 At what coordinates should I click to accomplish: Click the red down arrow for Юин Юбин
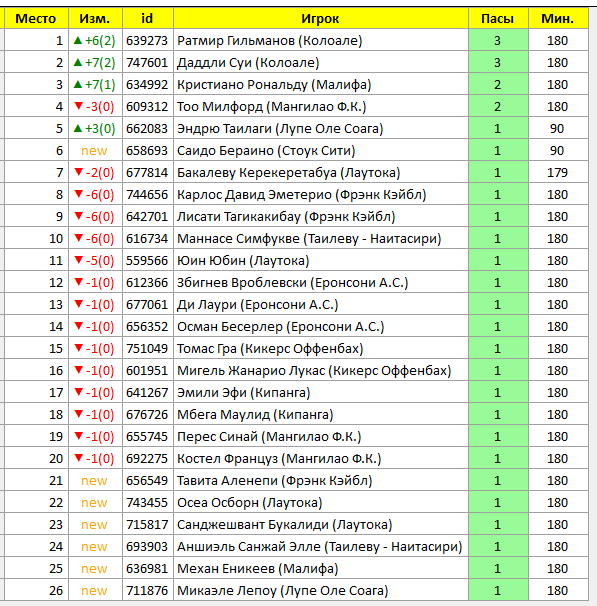click(78, 260)
